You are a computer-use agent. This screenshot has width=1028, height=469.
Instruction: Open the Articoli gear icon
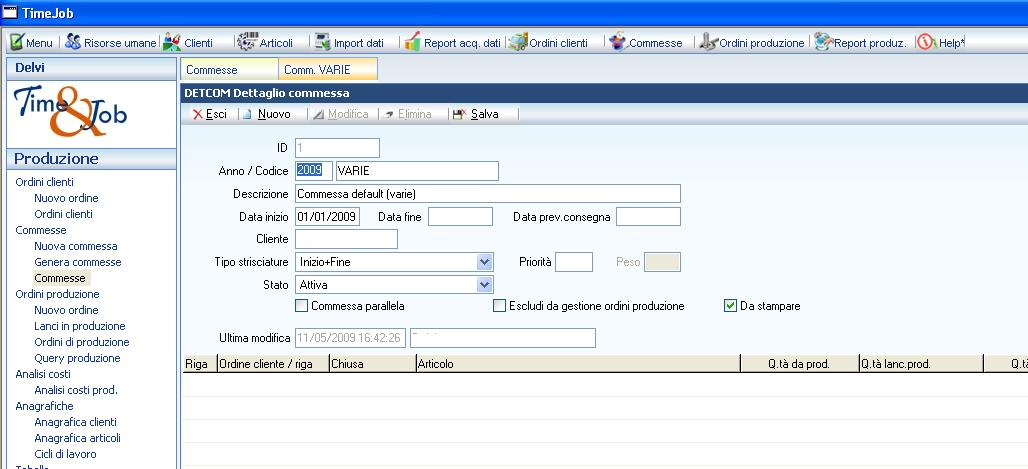(x=247, y=42)
